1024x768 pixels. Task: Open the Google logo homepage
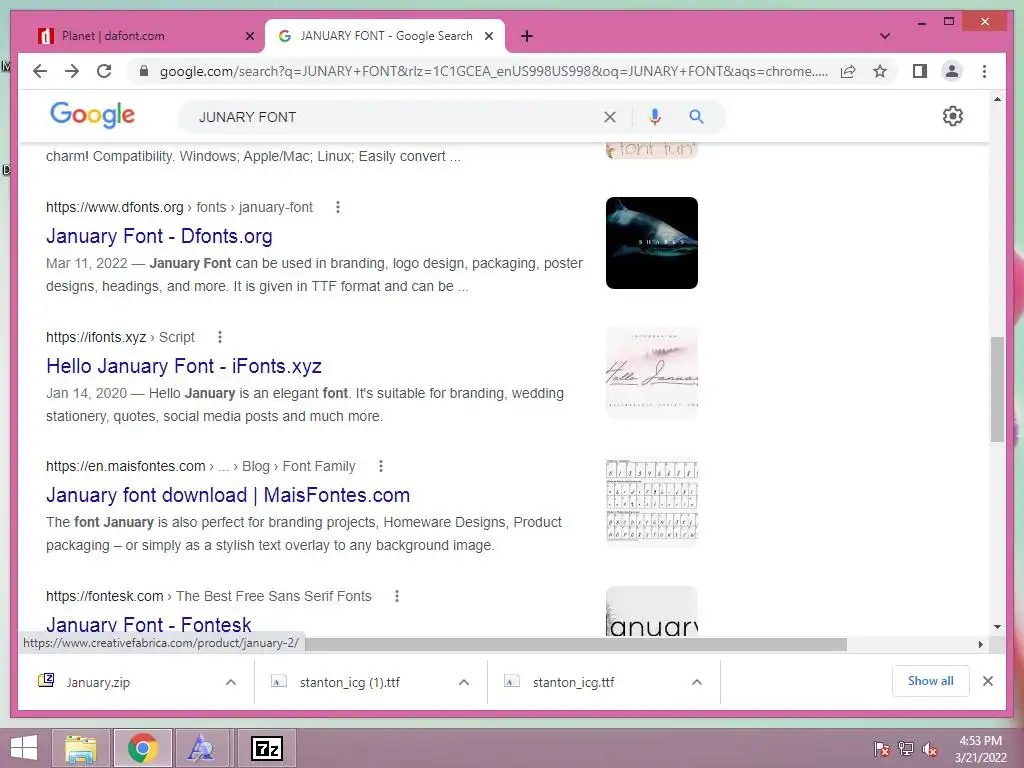point(92,115)
